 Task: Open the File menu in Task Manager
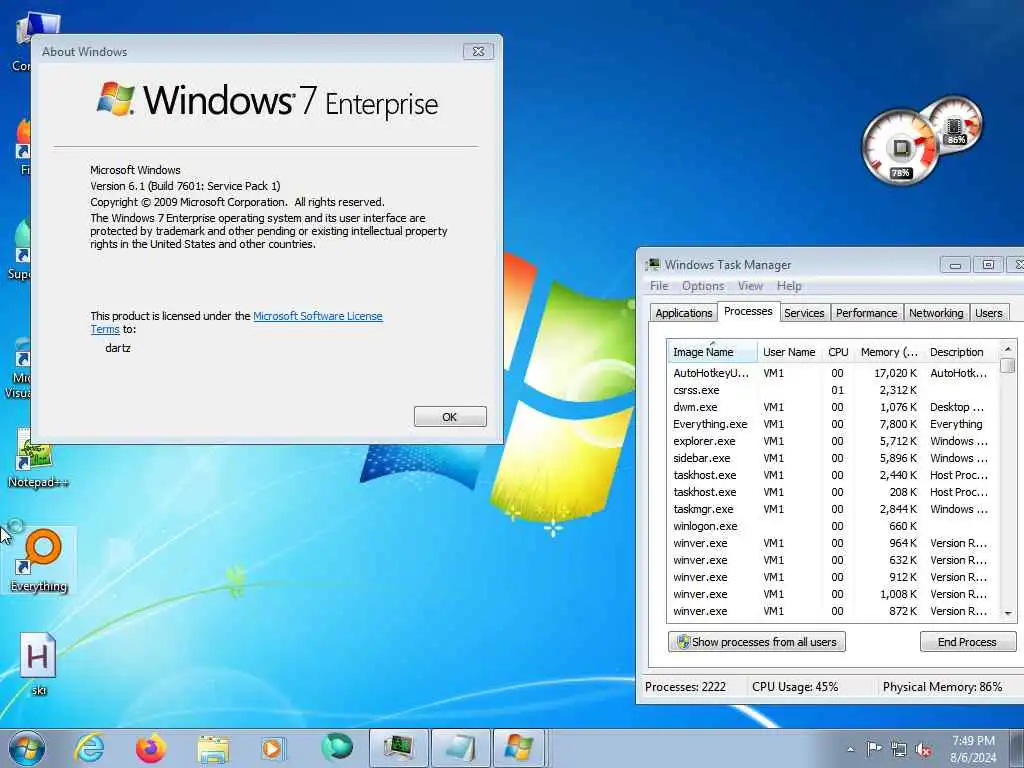[659, 286]
